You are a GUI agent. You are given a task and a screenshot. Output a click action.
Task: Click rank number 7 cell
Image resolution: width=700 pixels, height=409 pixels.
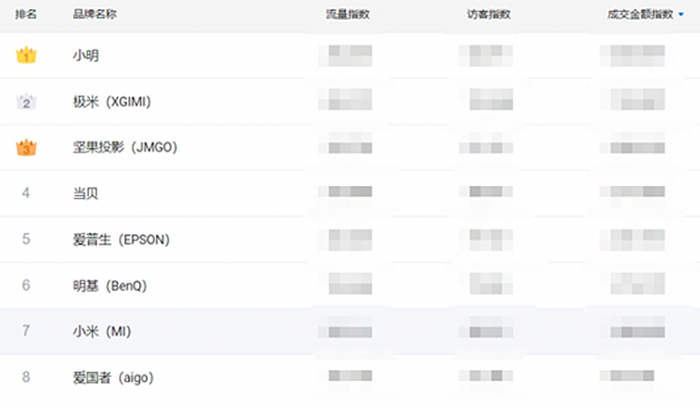pyautogui.click(x=26, y=331)
